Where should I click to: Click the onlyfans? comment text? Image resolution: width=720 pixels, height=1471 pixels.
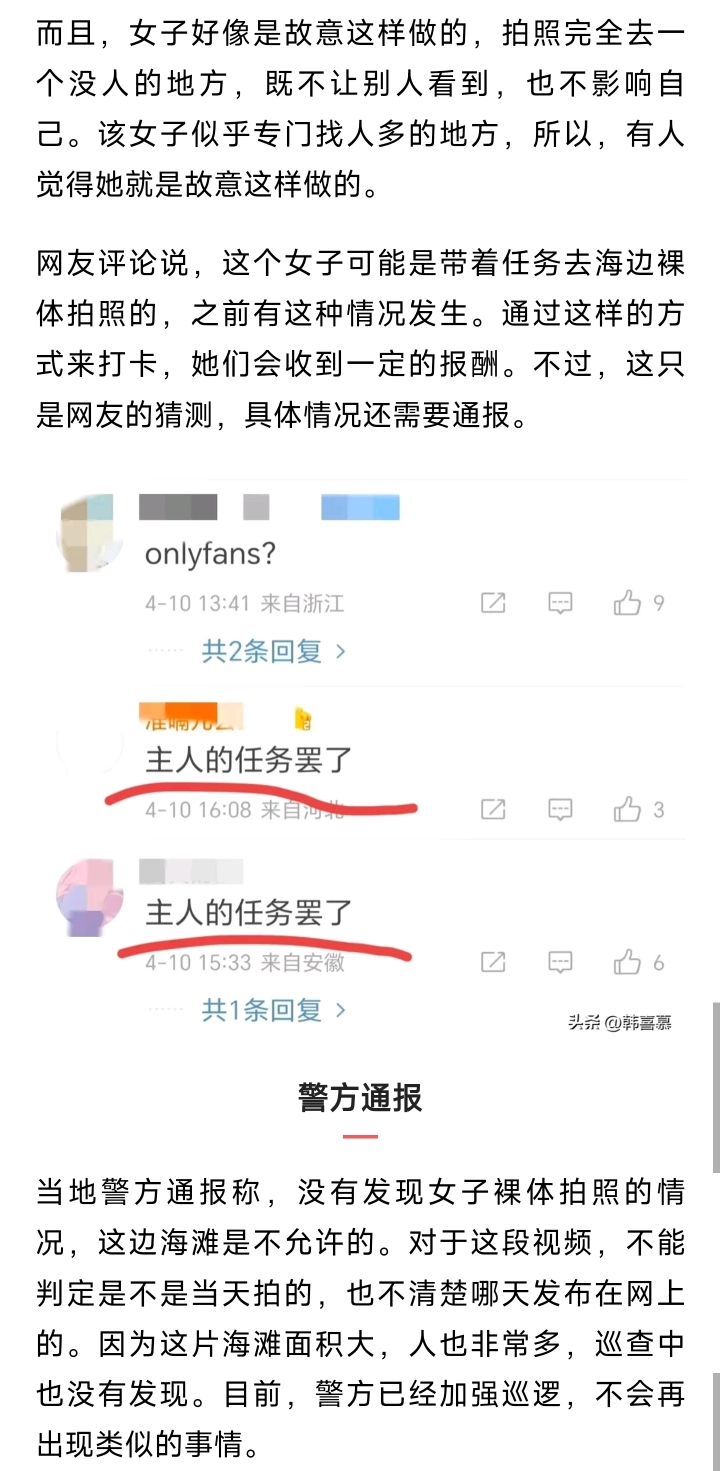pos(210,553)
